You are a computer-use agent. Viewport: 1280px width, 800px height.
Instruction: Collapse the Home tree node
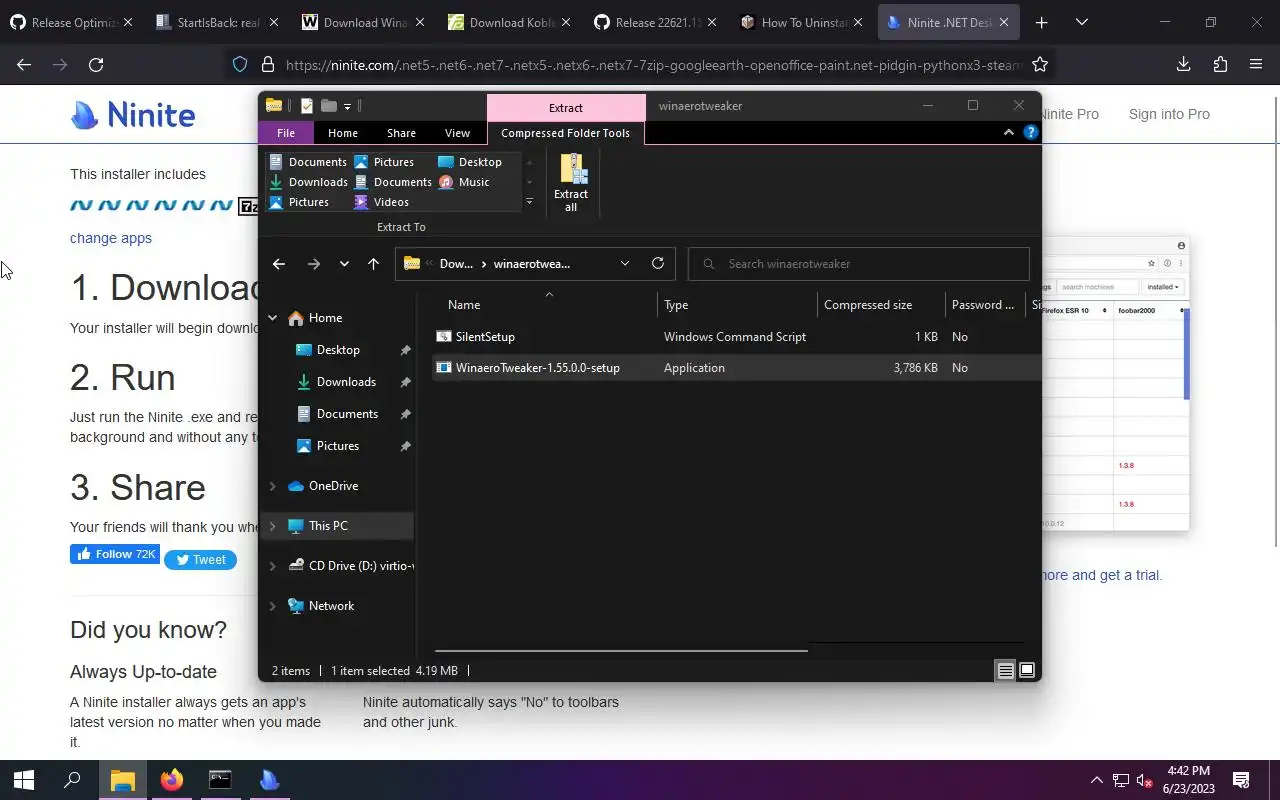[272, 318]
